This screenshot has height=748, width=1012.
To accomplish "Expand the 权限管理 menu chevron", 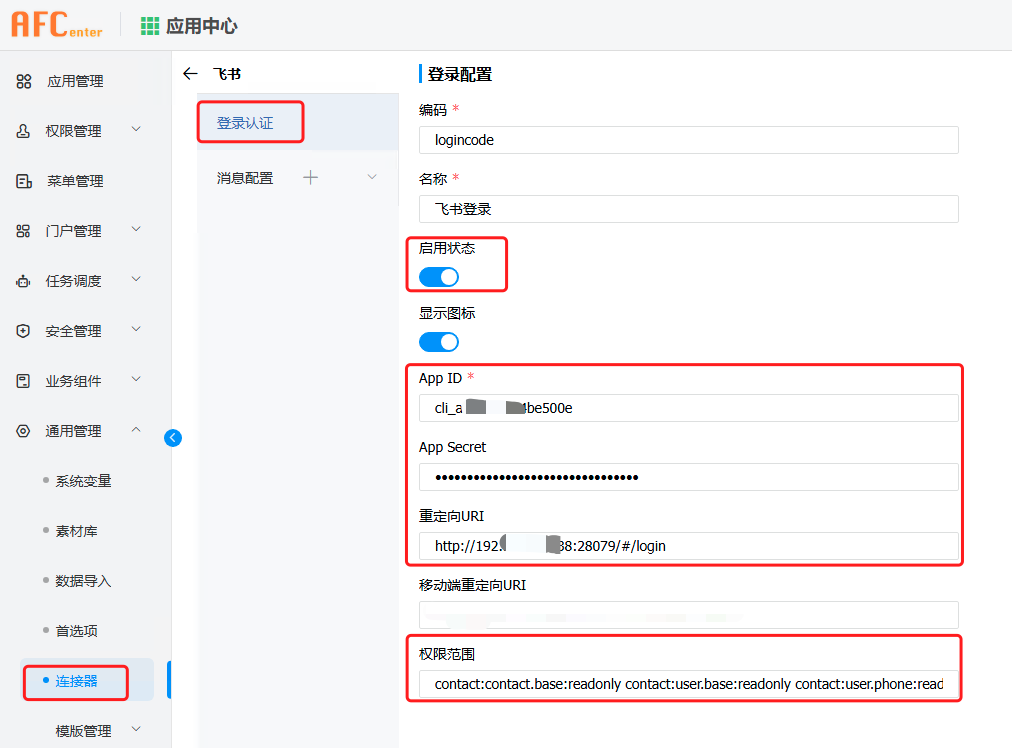I will click(x=136, y=129).
